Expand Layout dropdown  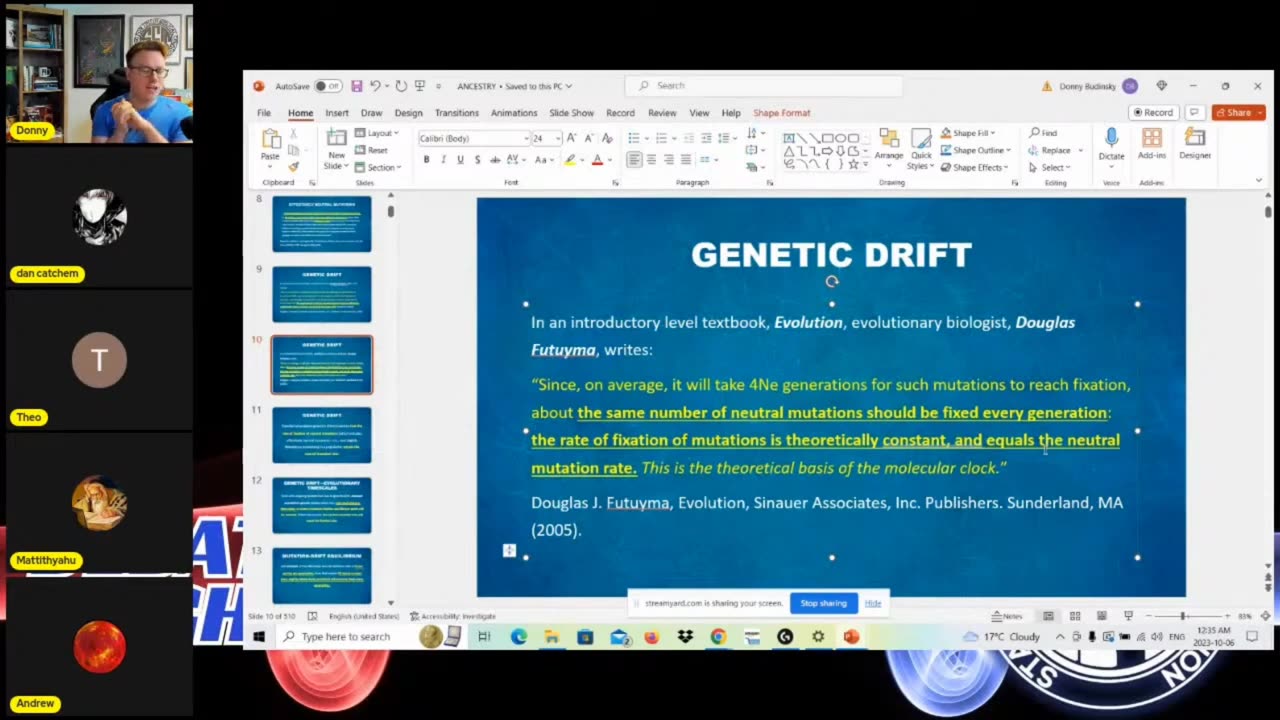pos(377,133)
